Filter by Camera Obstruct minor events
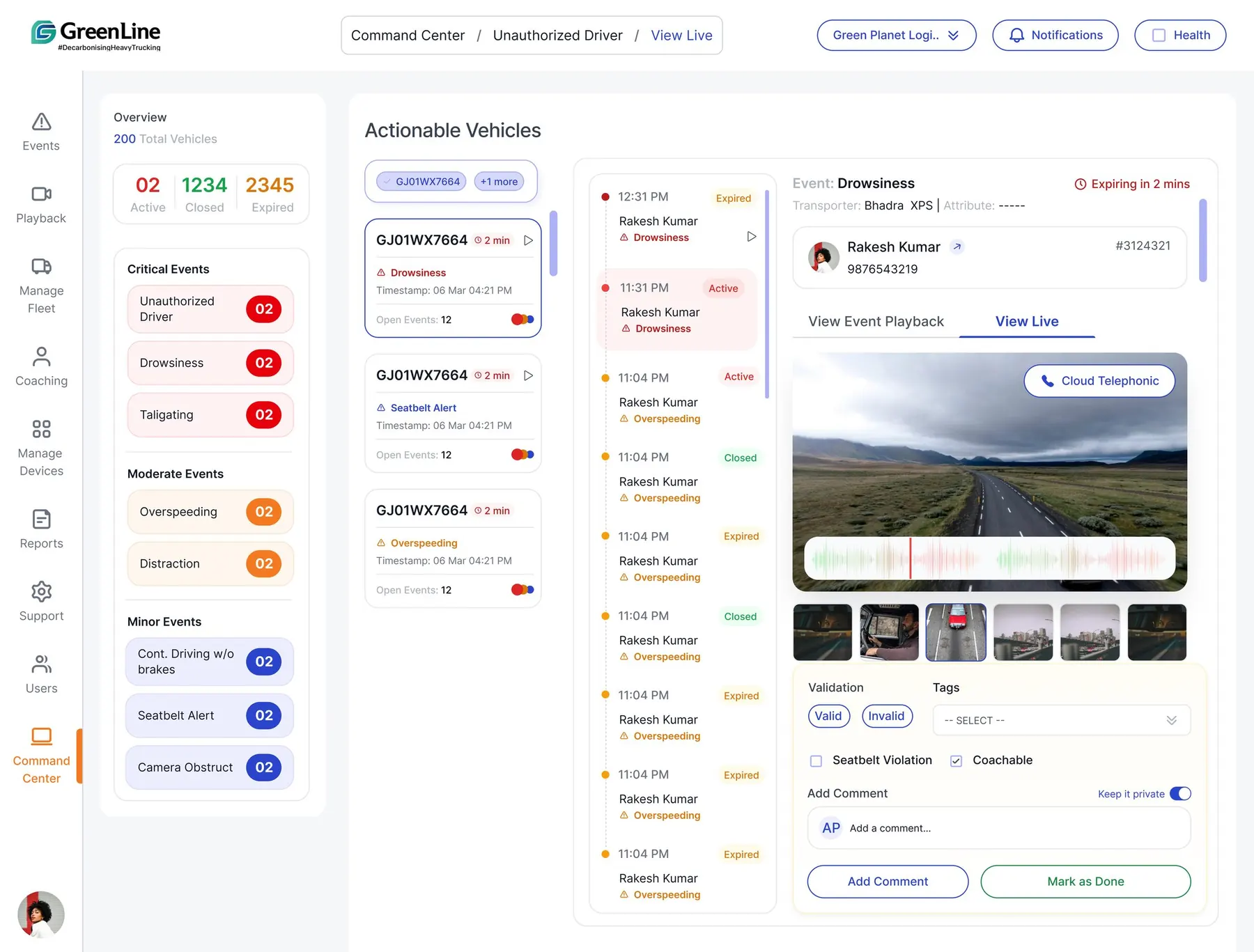Image resolution: width=1254 pixels, height=952 pixels. click(x=210, y=767)
